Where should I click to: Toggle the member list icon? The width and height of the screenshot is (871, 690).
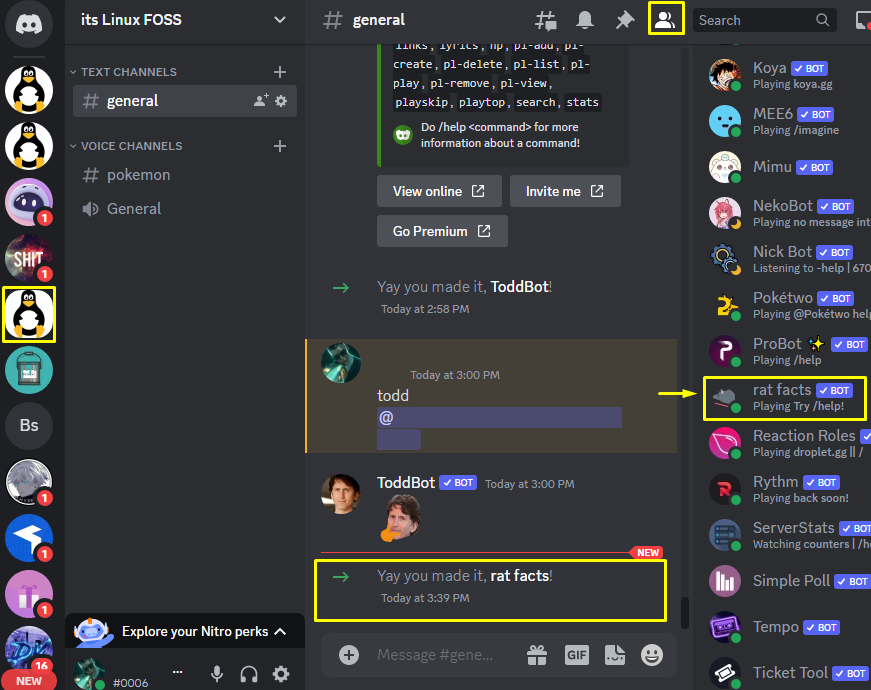click(664, 20)
